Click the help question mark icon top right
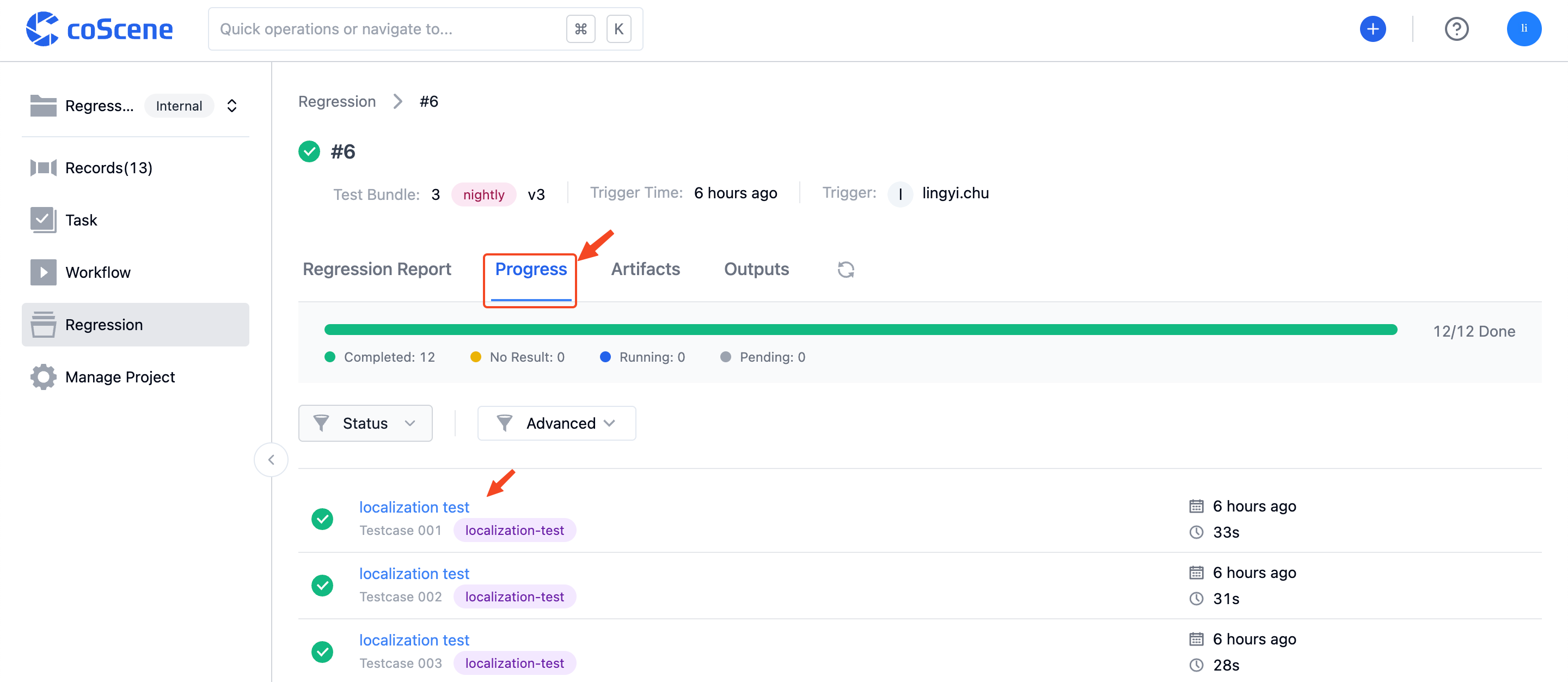This screenshot has height=682, width=1568. tap(1458, 28)
